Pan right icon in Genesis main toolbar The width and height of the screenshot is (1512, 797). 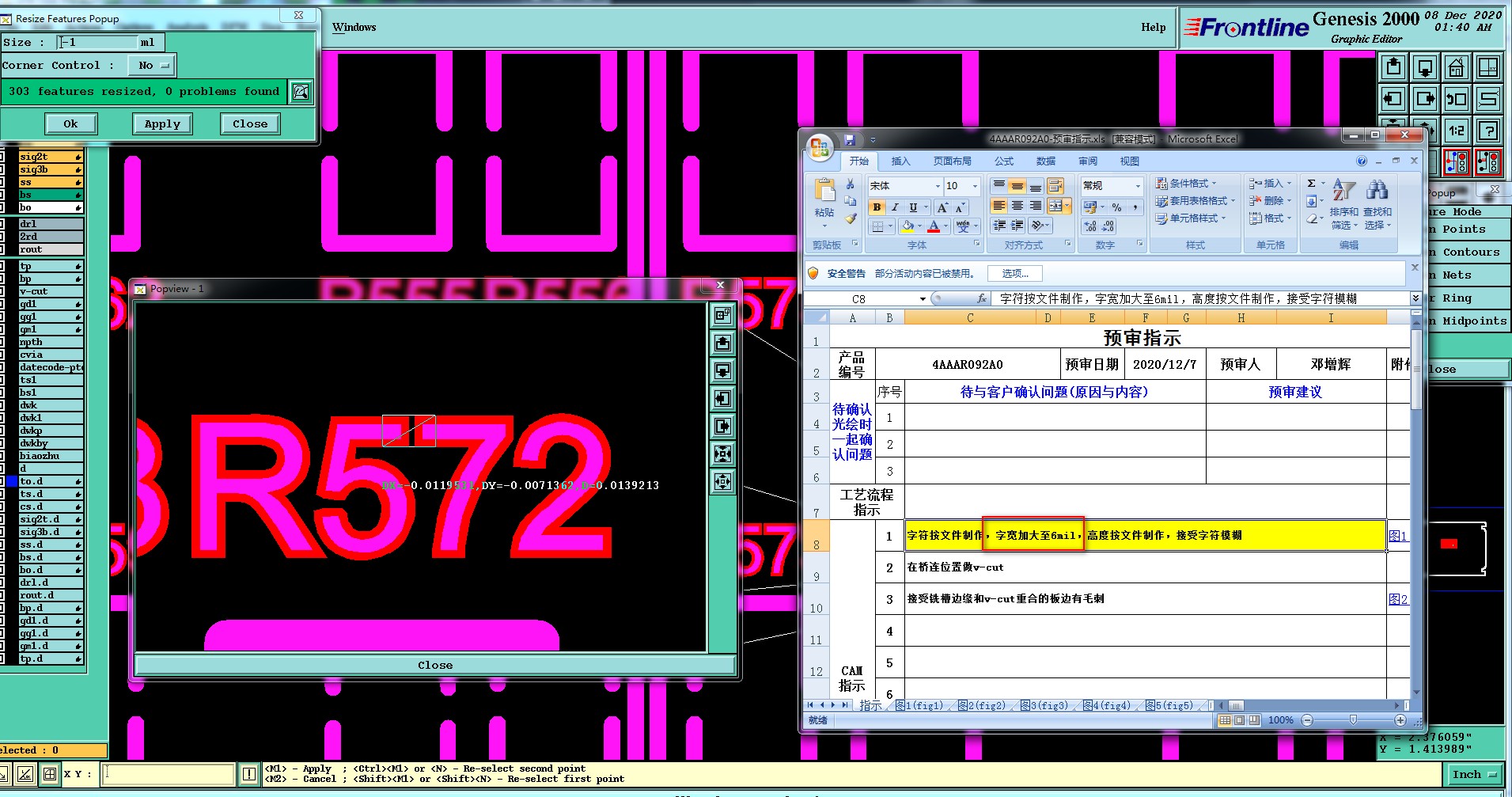click(1425, 99)
